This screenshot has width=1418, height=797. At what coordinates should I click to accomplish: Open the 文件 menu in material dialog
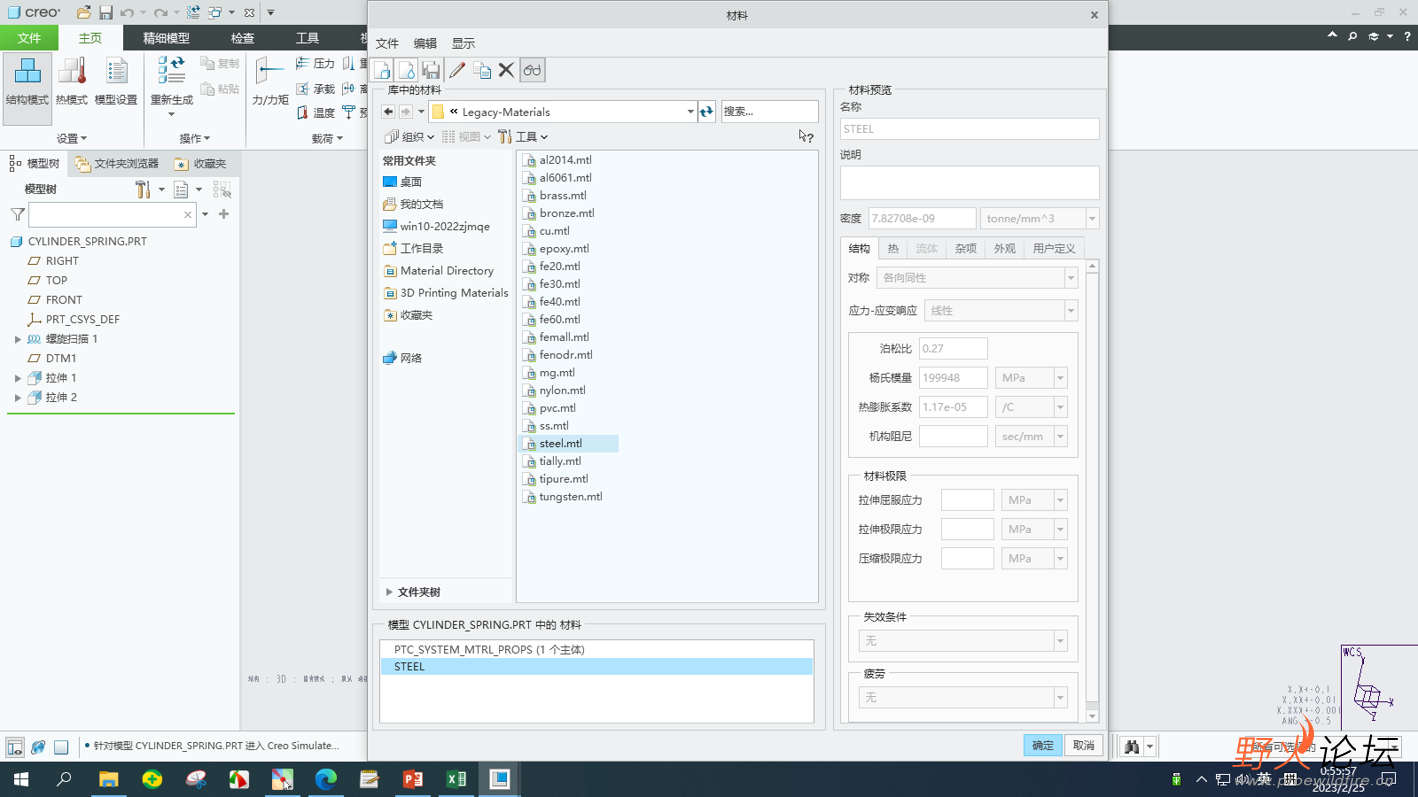click(x=387, y=43)
